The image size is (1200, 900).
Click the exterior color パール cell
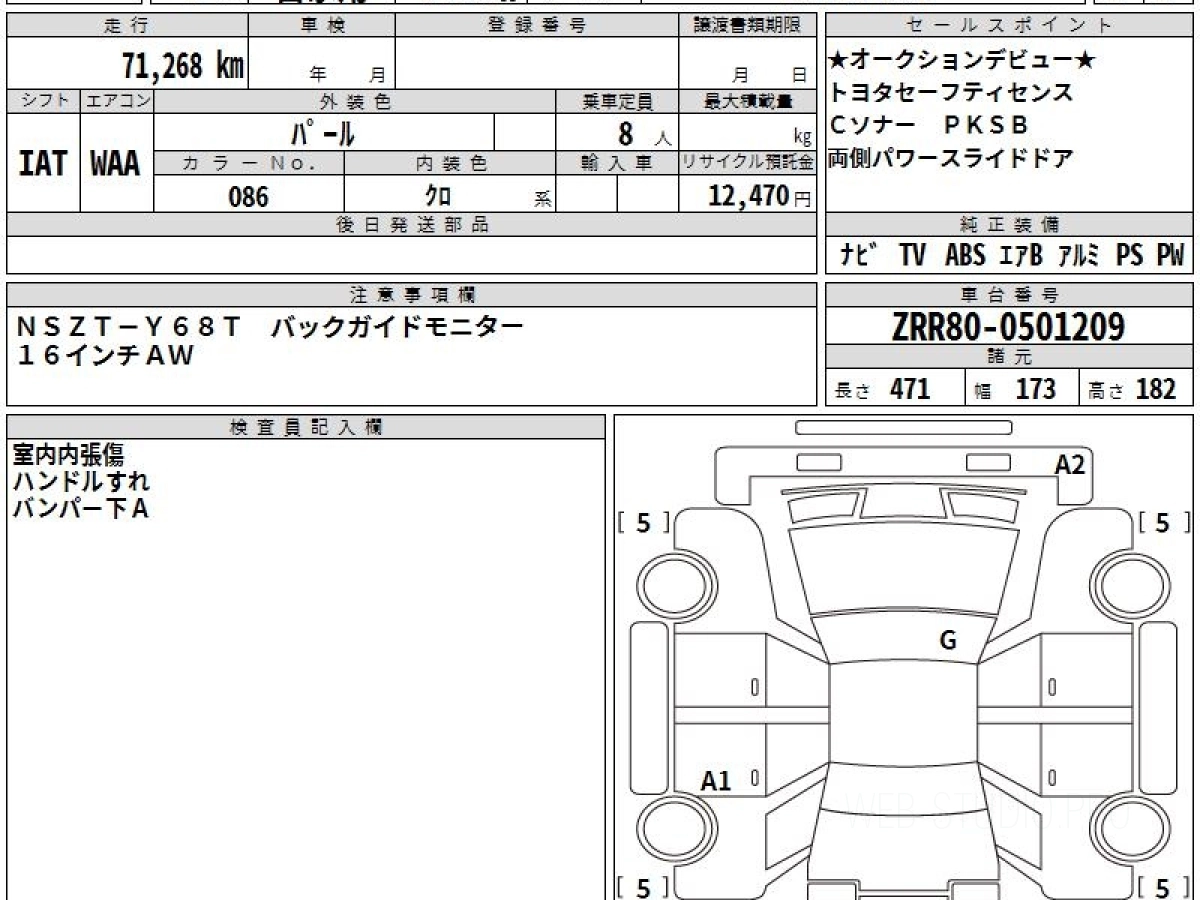323,132
